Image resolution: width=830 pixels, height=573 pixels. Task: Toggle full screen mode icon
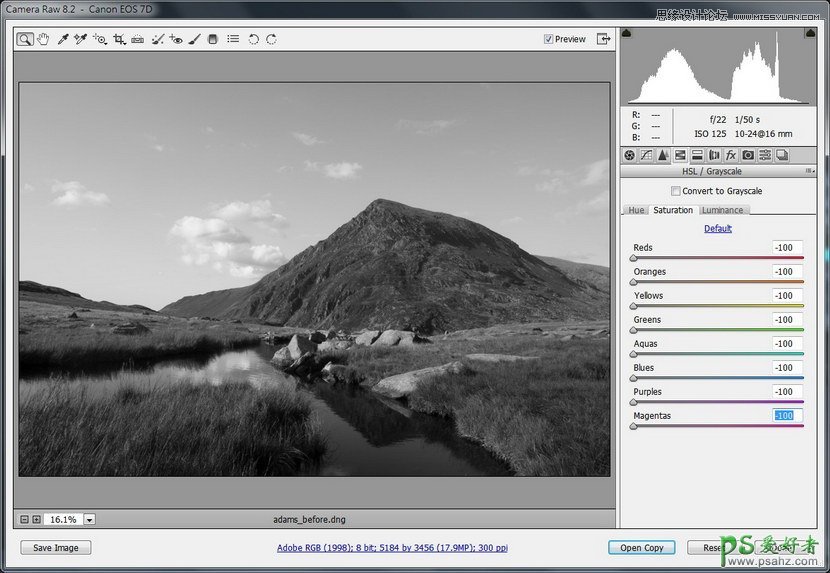pos(603,39)
